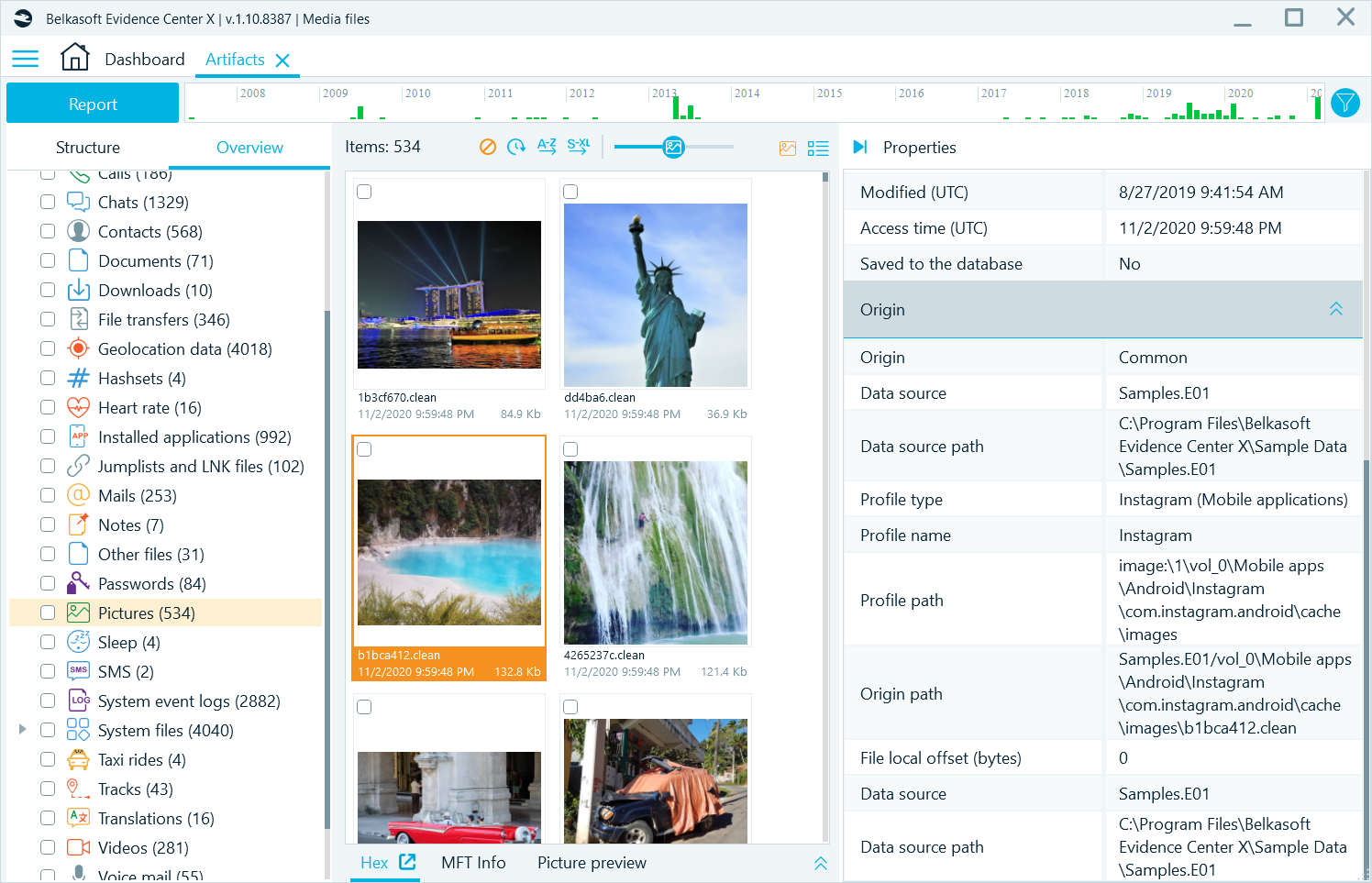
Task: Click the Installed applications icon
Action: coord(78,436)
